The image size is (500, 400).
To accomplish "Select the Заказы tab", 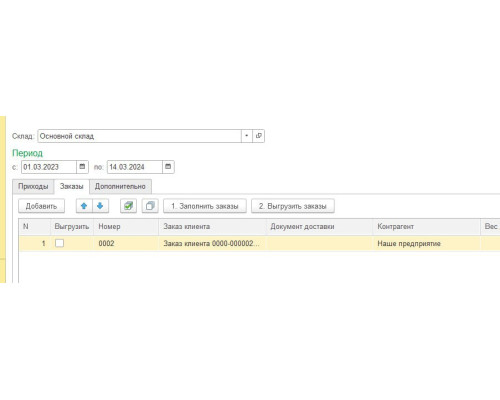I will pos(72,186).
